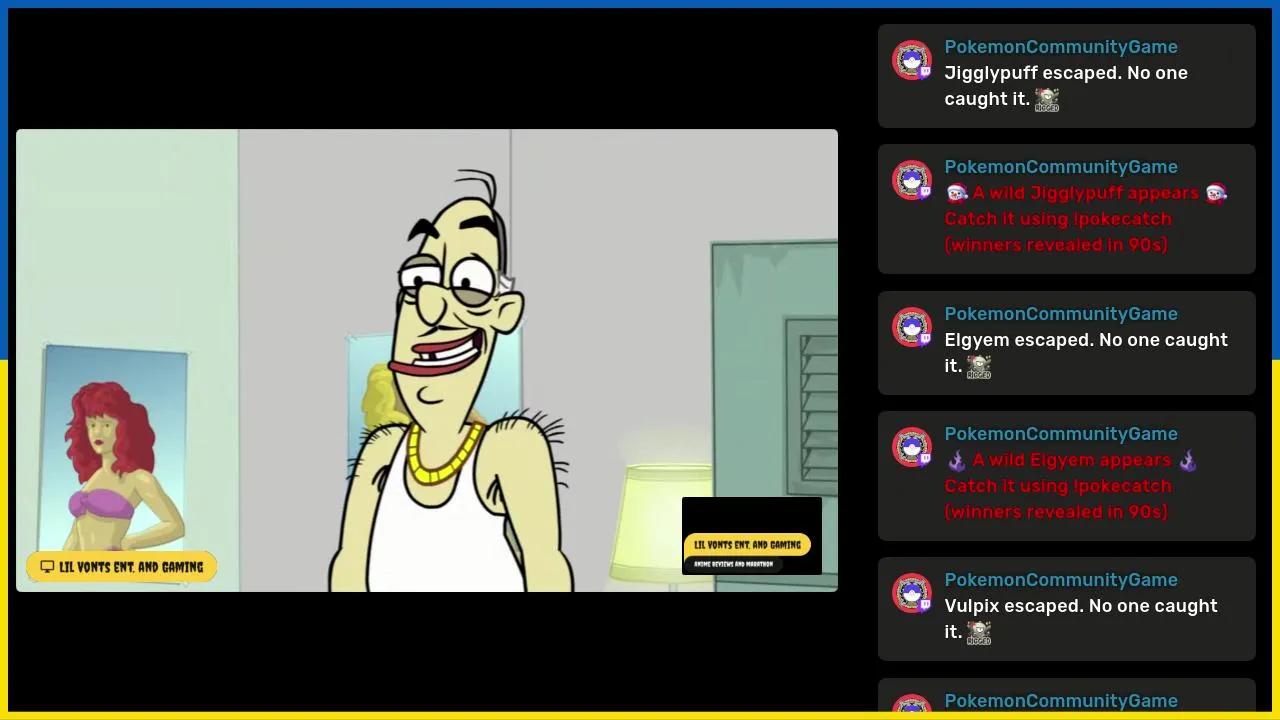Click the red 'A wild Jigglypuff appears' message
The height and width of the screenshot is (720, 1280).
[1086, 219]
